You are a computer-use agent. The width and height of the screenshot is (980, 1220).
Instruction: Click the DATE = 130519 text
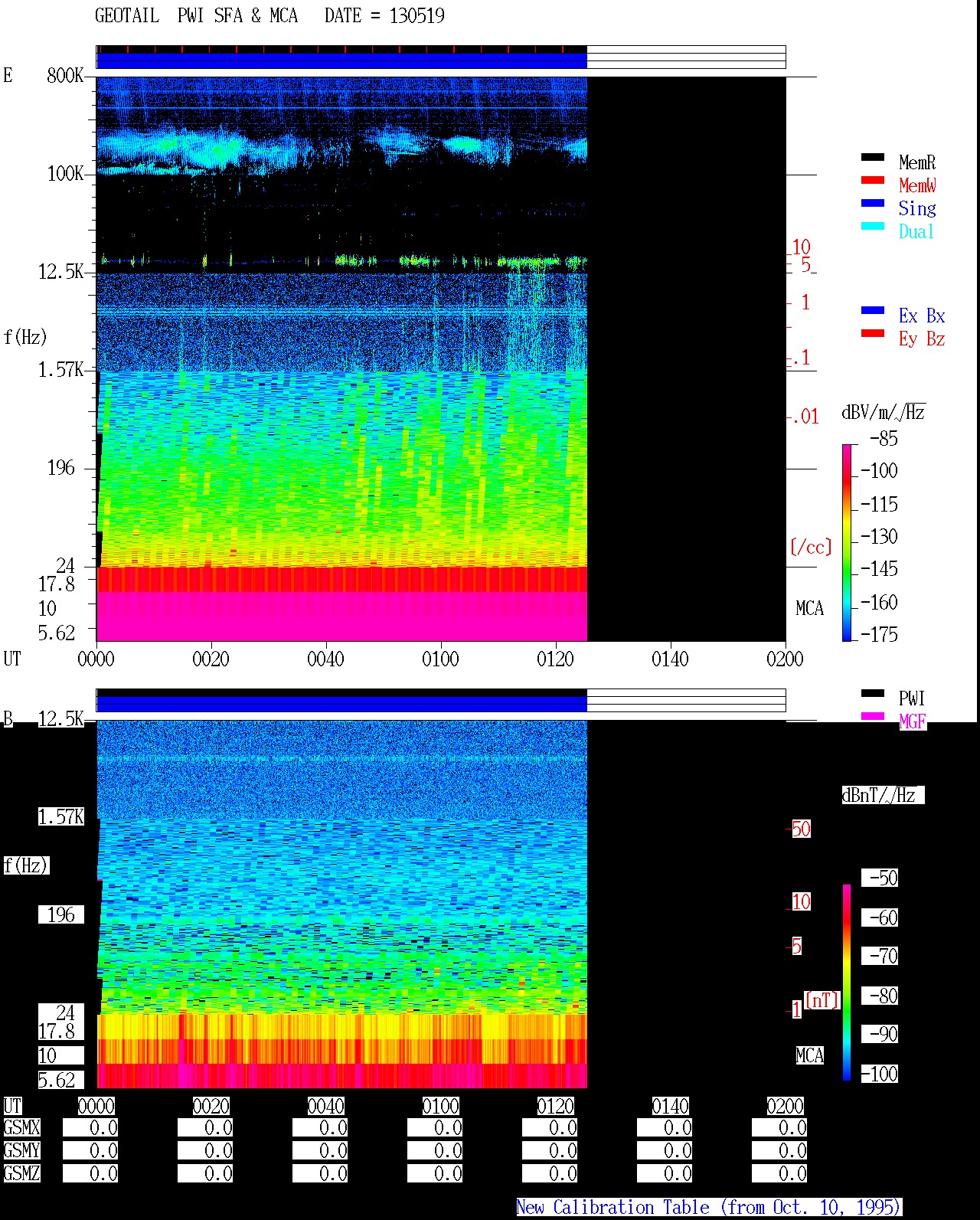click(x=384, y=16)
